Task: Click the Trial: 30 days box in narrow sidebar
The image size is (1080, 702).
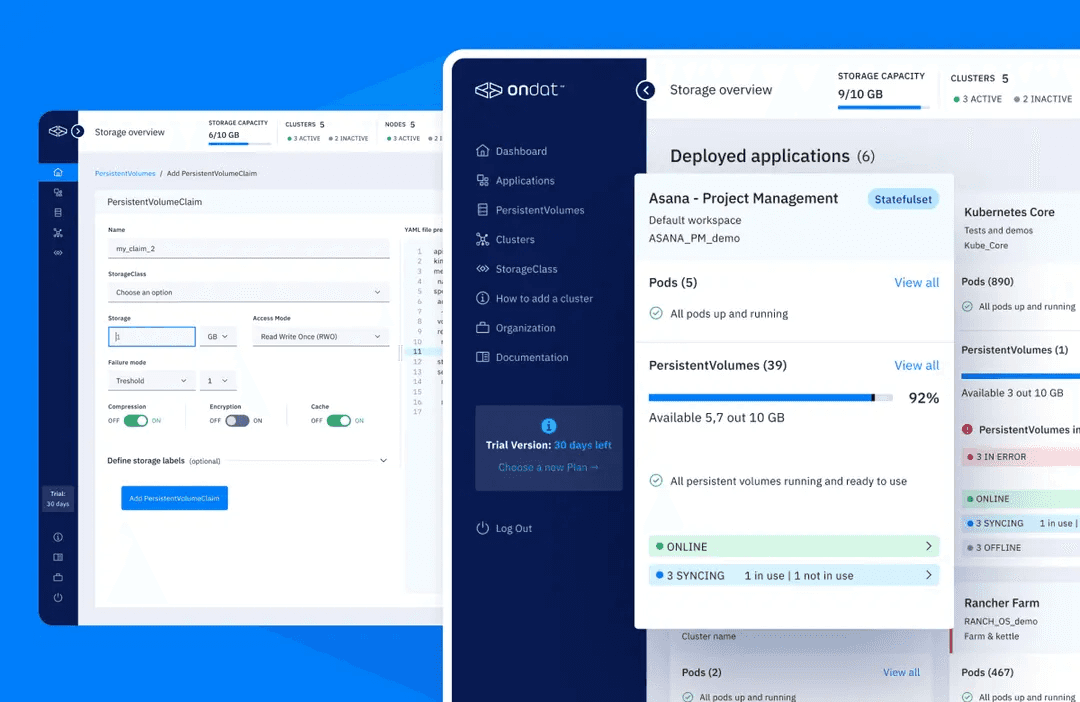Action: 58,499
